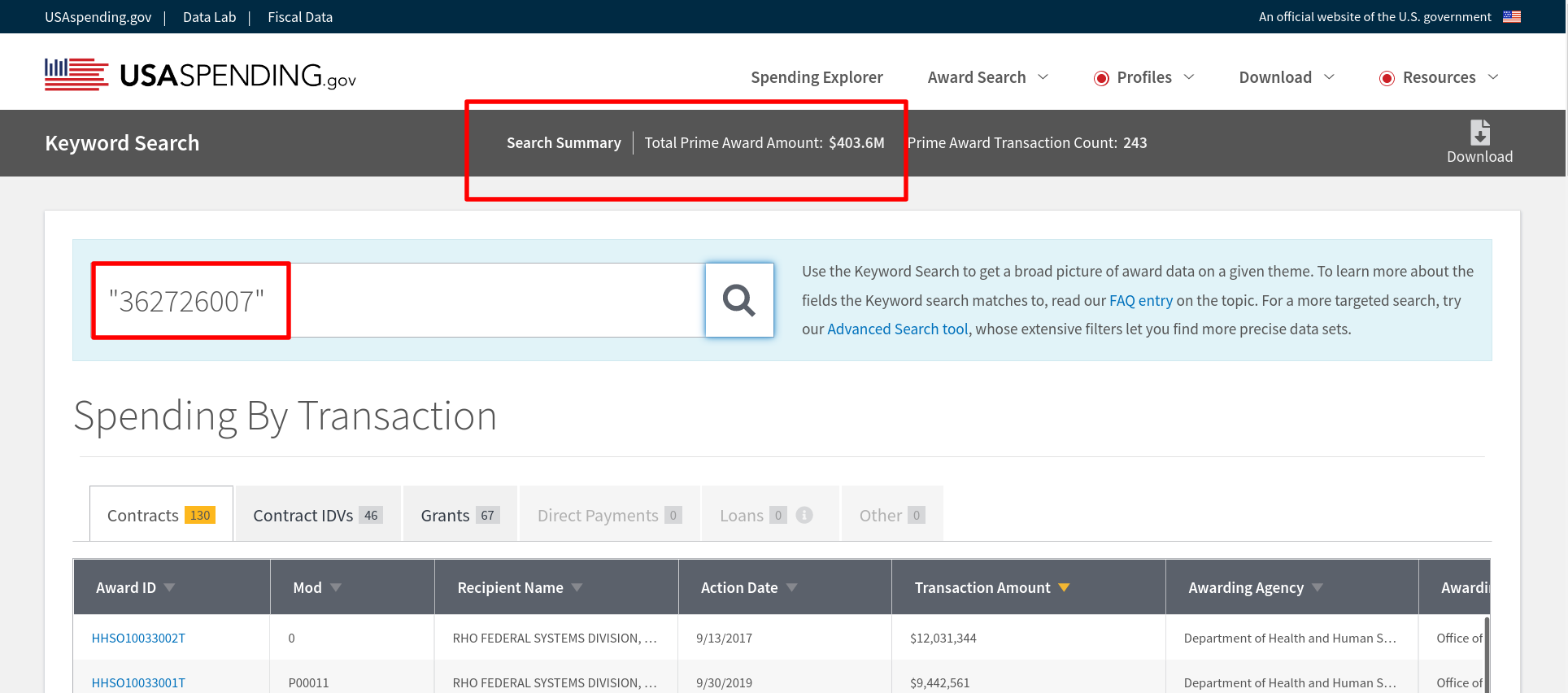
Task: Open the Fiscal Data link
Action: (300, 17)
